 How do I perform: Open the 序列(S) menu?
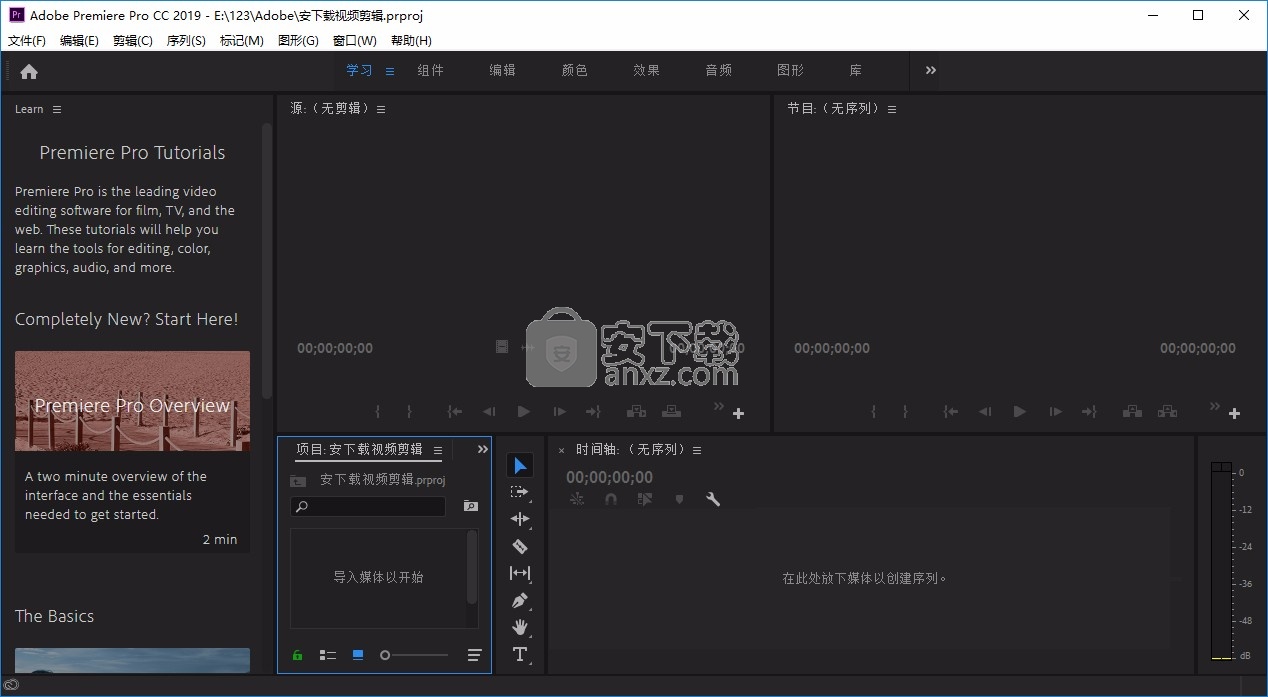[x=186, y=41]
